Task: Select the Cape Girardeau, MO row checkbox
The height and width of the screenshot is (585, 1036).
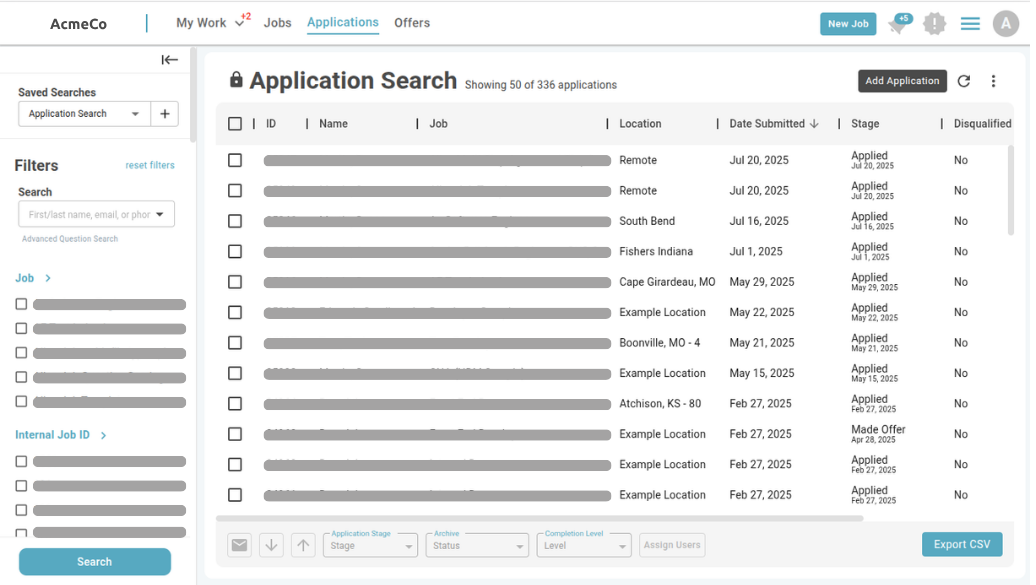Action: point(235,282)
